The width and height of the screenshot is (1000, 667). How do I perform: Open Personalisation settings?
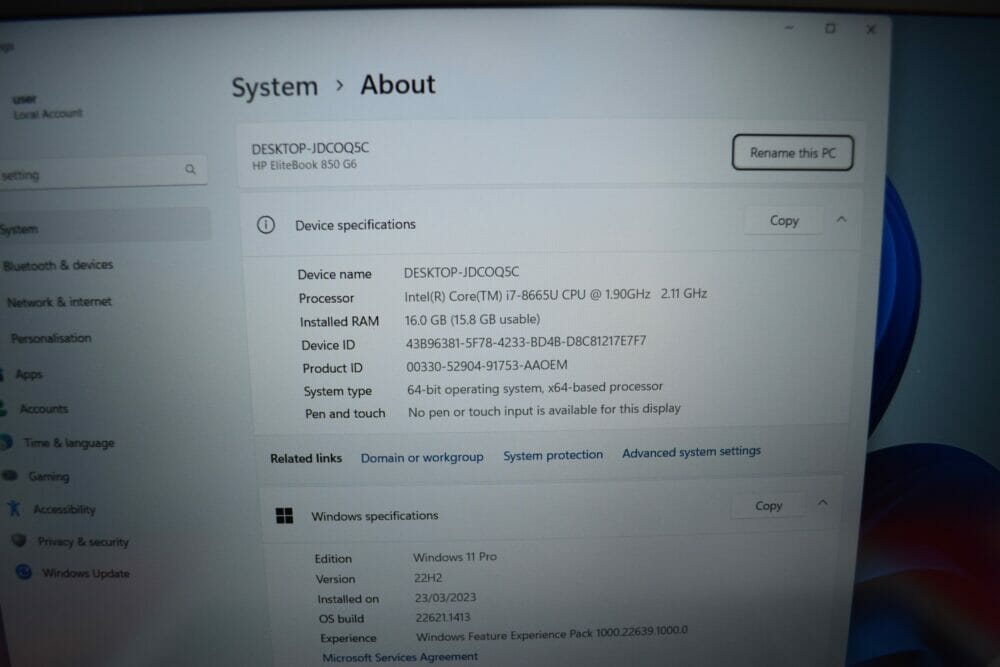[51, 338]
